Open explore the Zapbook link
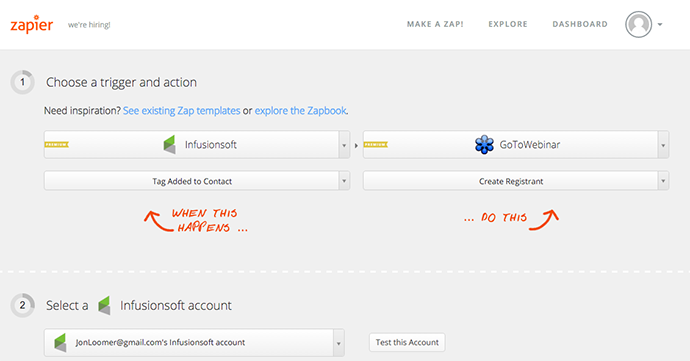This screenshot has width=690, height=361. click(301, 111)
